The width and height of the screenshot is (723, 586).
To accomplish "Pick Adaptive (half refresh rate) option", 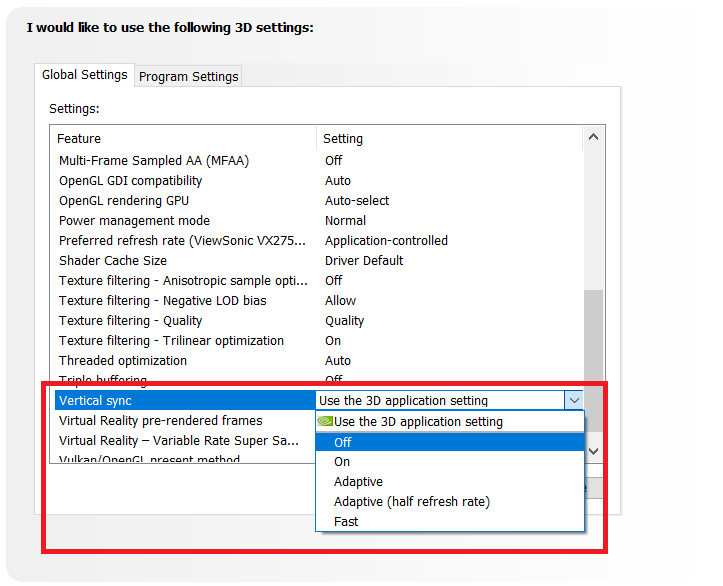I will point(411,502).
